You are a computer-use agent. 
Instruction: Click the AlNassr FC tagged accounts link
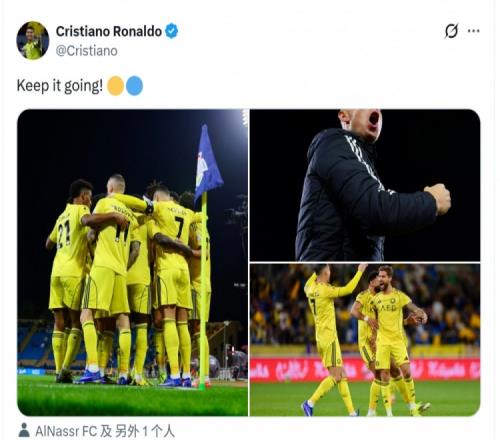(105, 431)
